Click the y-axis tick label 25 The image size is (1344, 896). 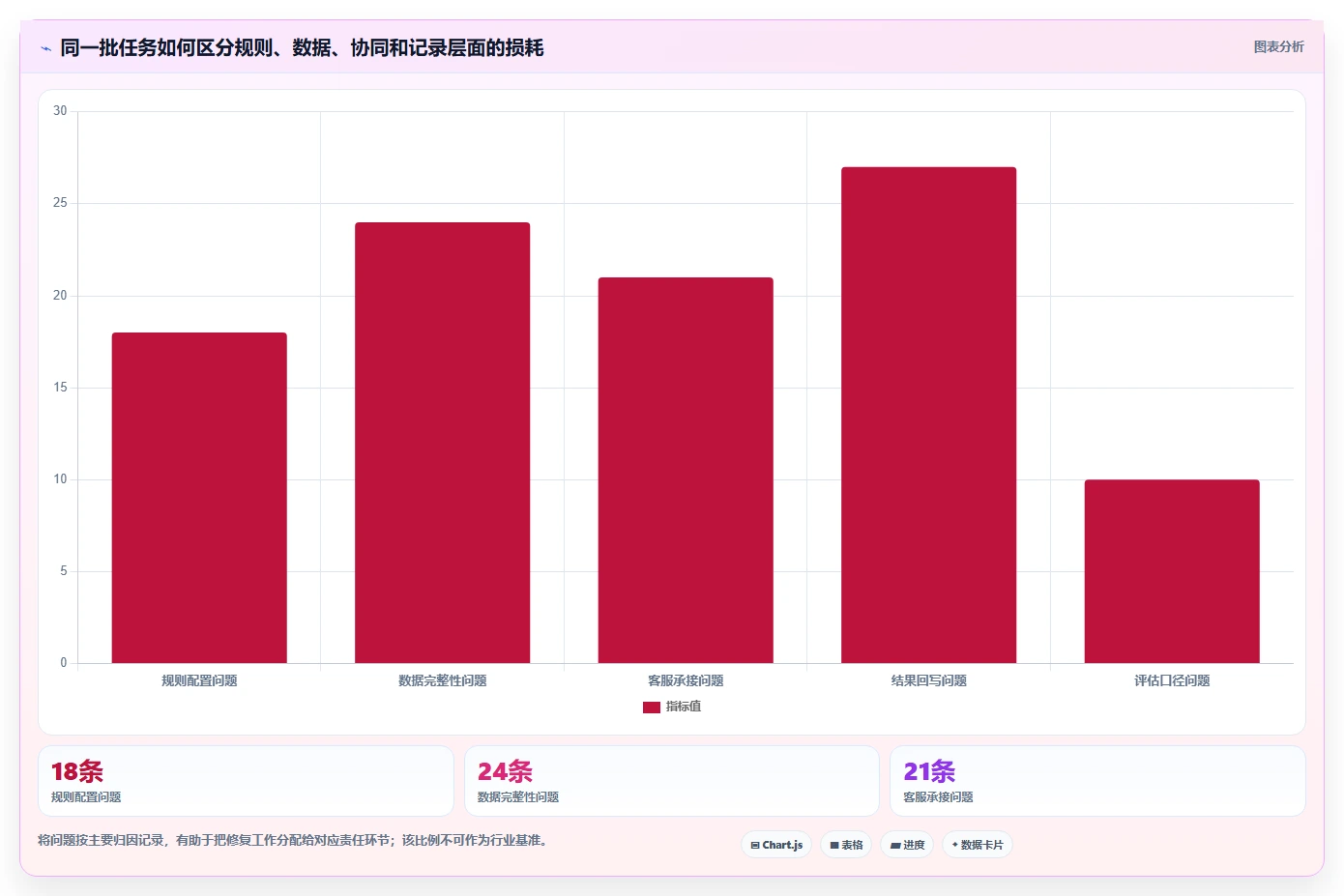(60, 203)
